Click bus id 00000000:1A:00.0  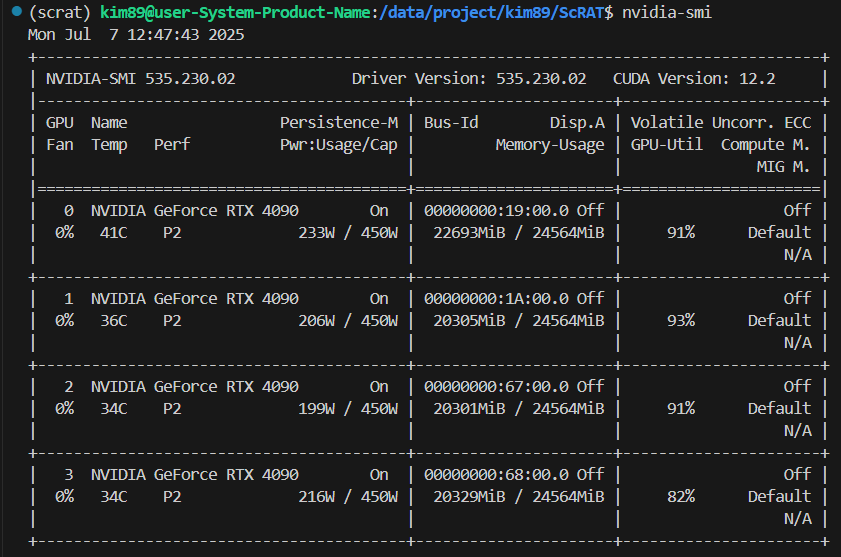click(x=497, y=299)
